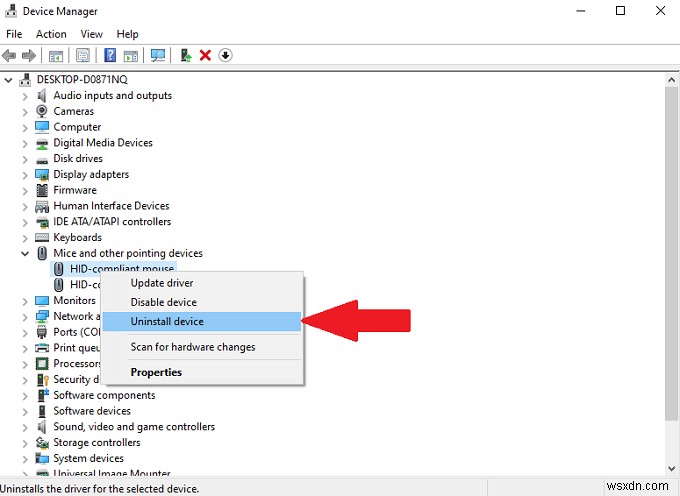Viewport: 680px width, 496px height.
Task: Click the scrollbar up arrow
Action: [672, 80]
